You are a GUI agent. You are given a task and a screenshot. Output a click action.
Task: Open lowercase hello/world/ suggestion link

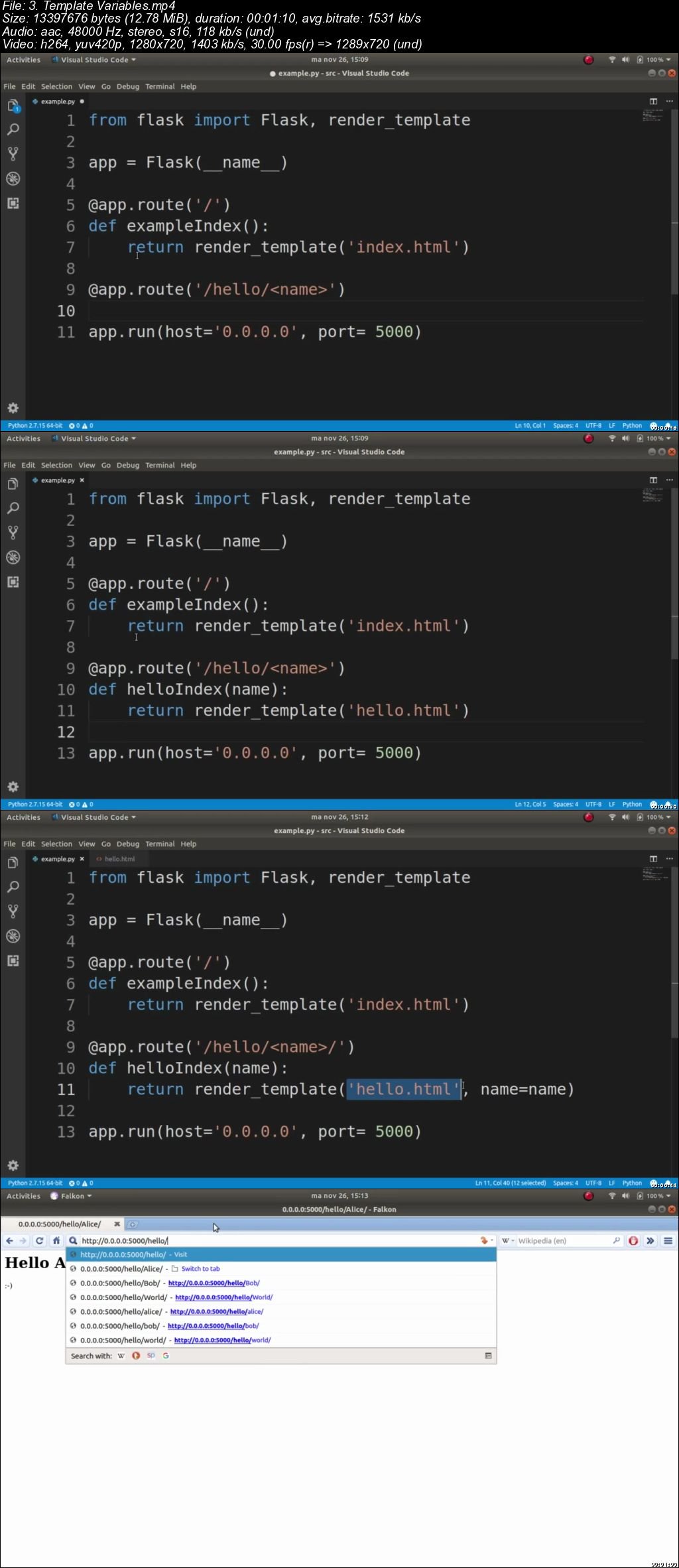click(222, 1340)
